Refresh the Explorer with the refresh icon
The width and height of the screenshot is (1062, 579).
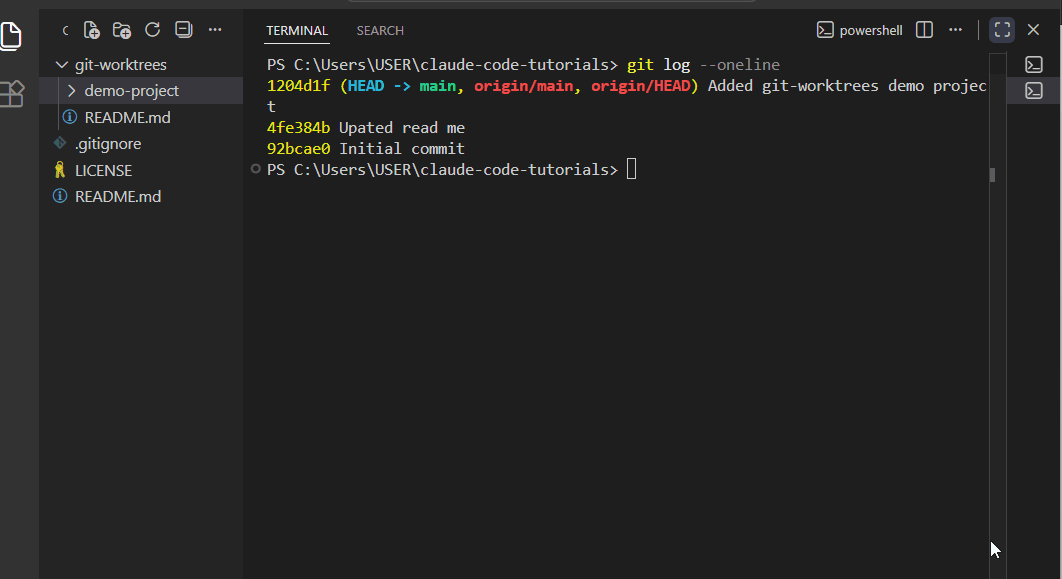(152, 30)
